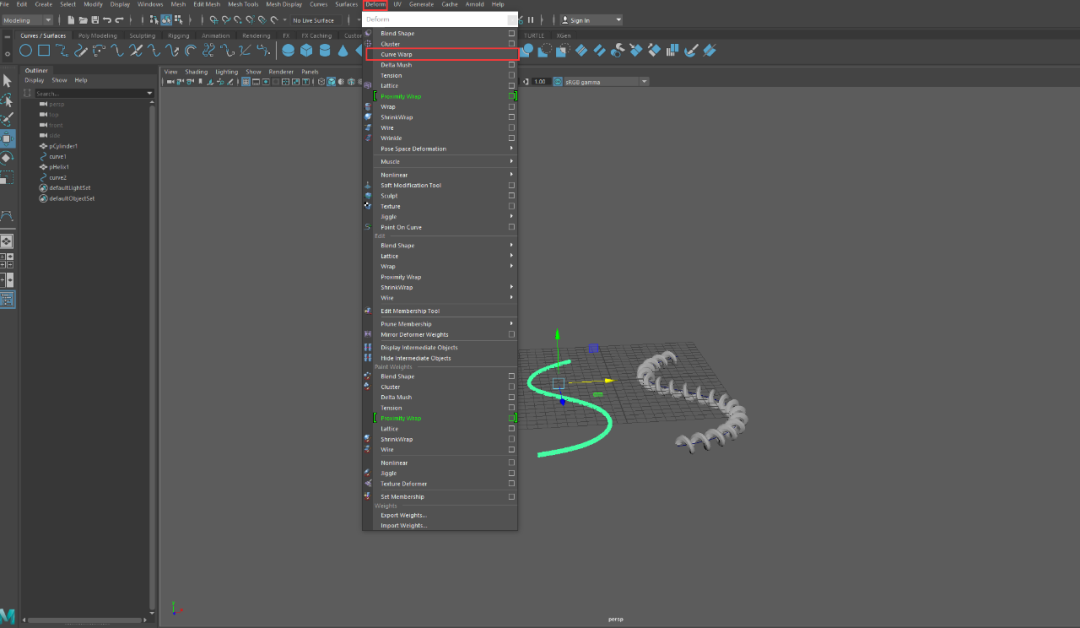The image size is (1080, 628).
Task: Click the pause icon beside Sign In
Action: [x=530, y=20]
